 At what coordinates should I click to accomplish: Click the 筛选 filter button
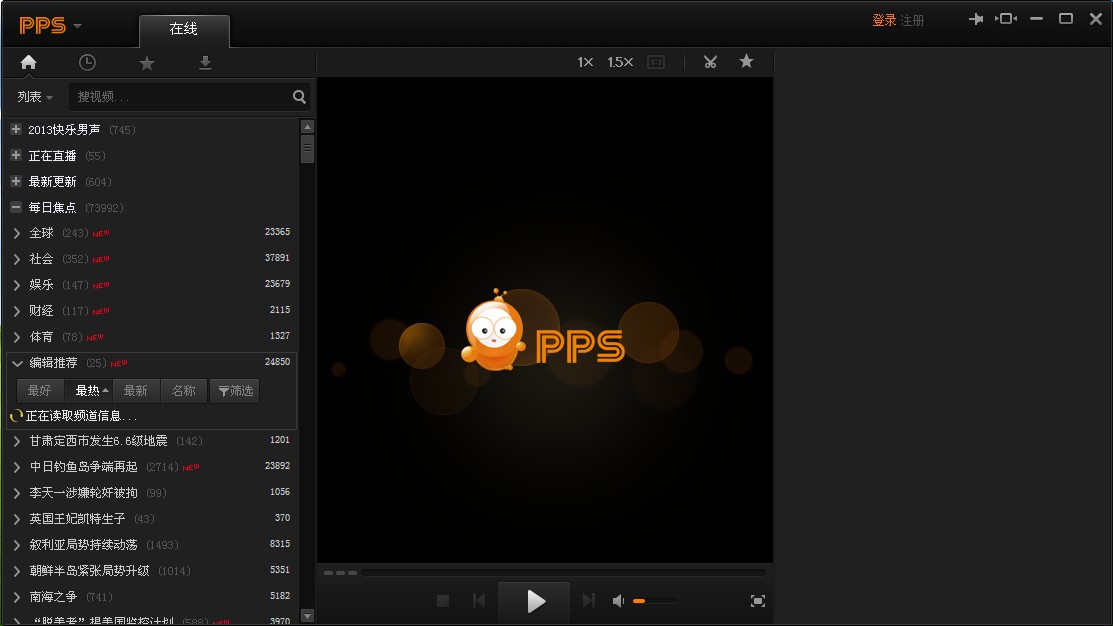coord(235,391)
